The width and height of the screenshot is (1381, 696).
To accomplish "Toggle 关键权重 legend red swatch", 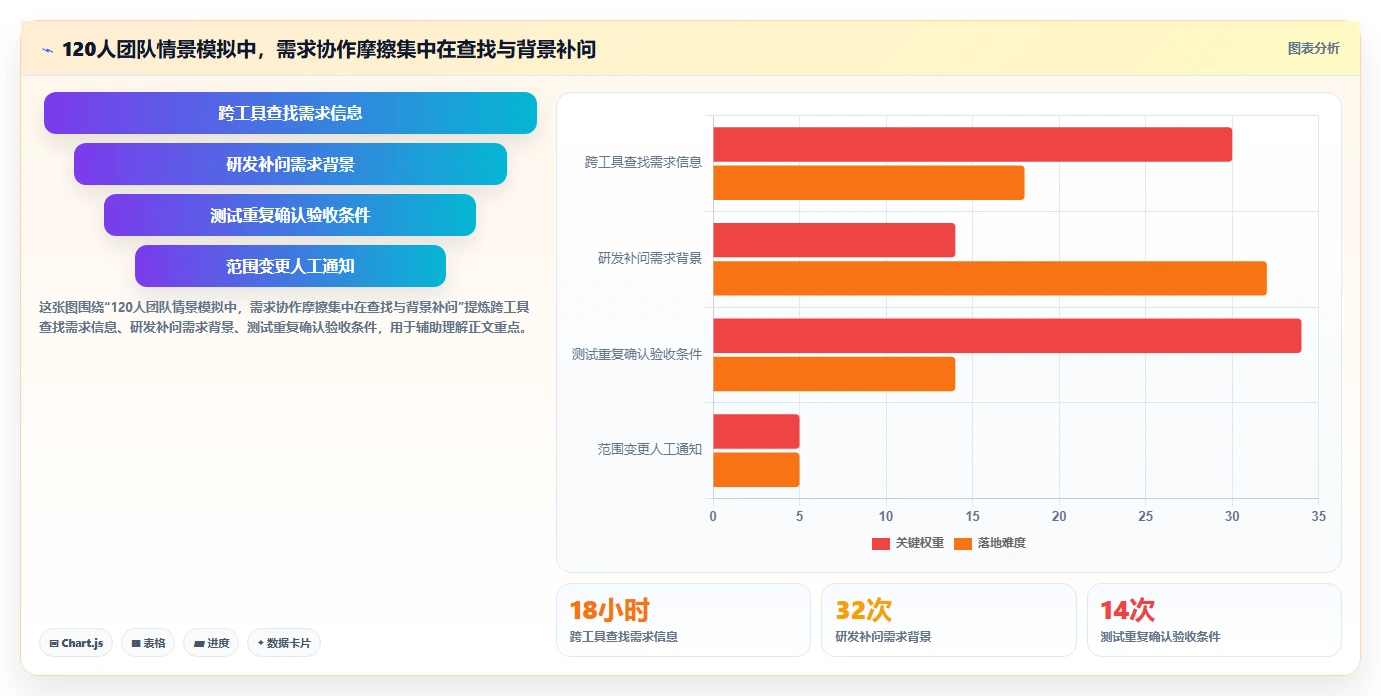I will (880, 543).
